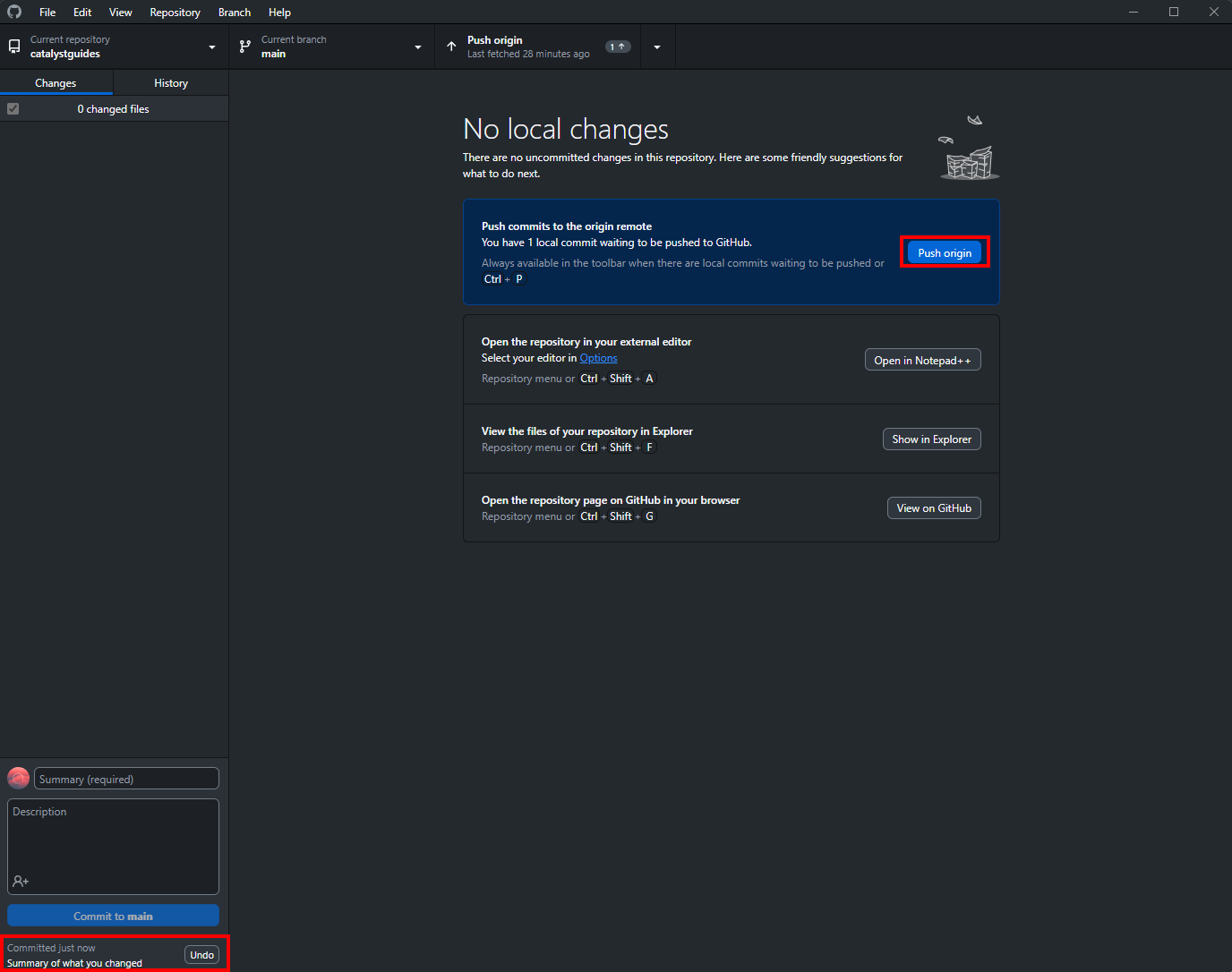This screenshot has height=972, width=1232.
Task: Click View on GitHub button
Action: click(x=933, y=508)
